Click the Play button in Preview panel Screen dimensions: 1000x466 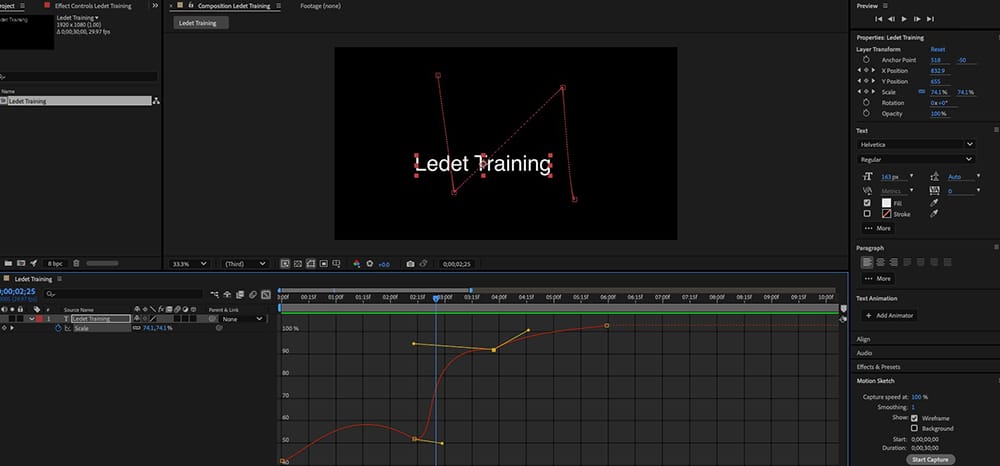click(x=904, y=19)
